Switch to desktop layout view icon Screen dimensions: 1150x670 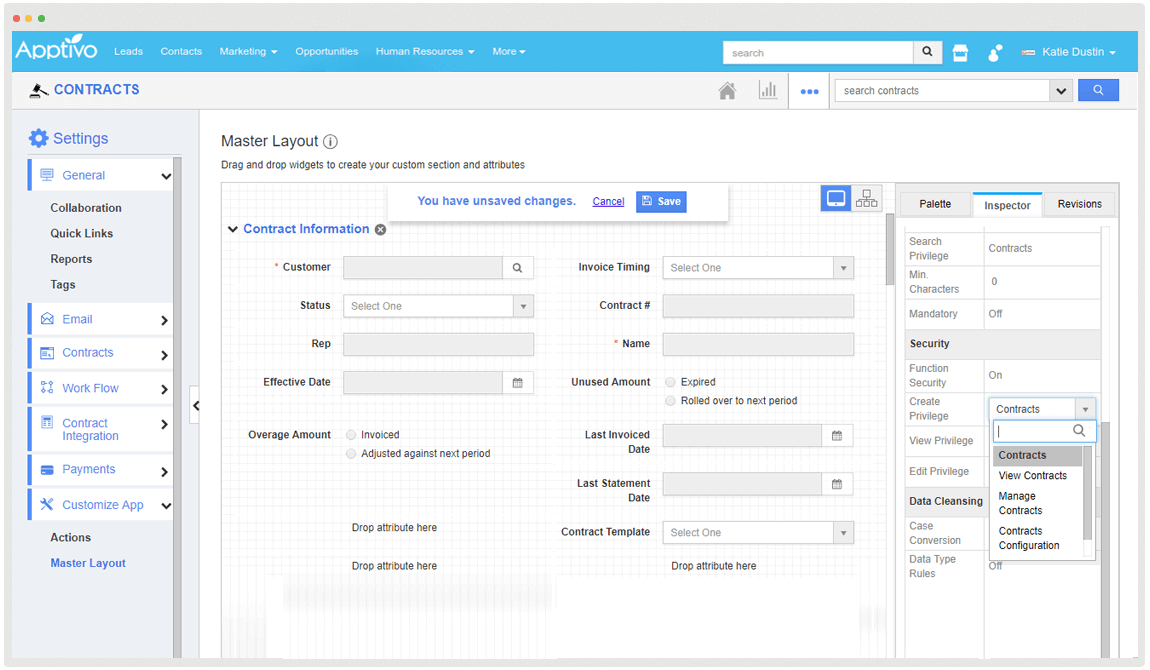tap(836, 199)
